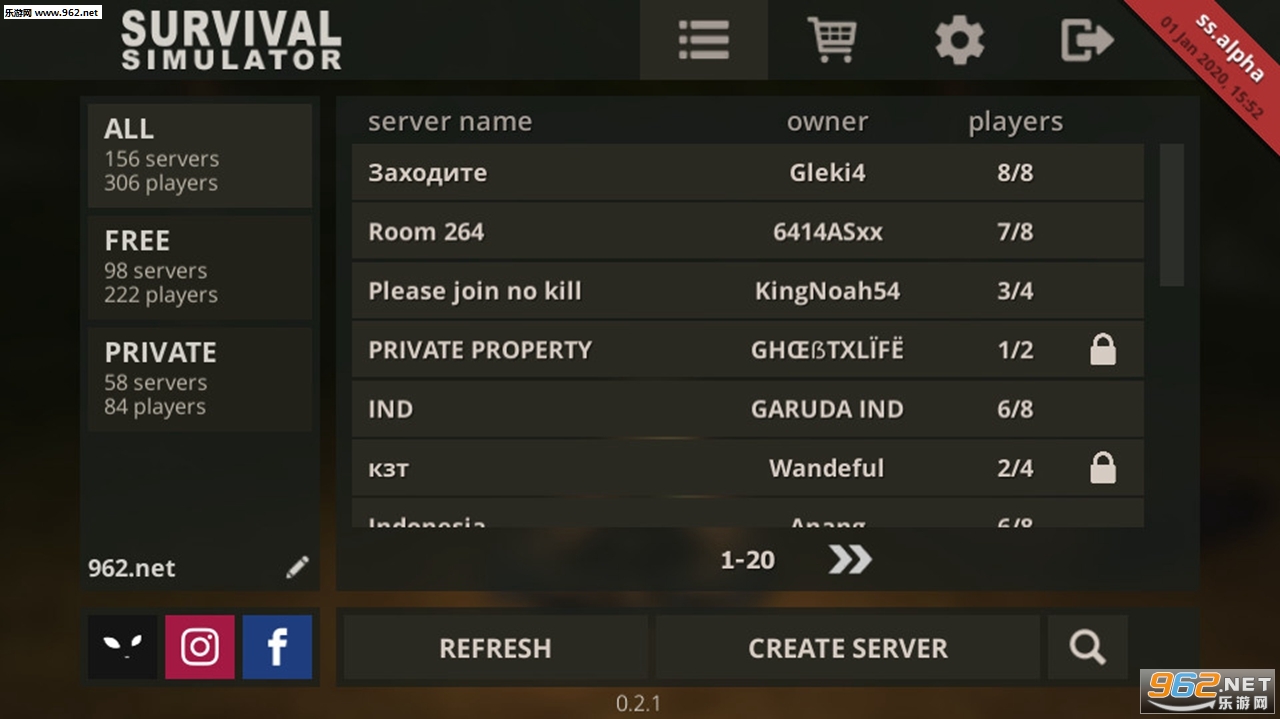
Task: Select the FREE servers filter
Action: tap(200, 267)
